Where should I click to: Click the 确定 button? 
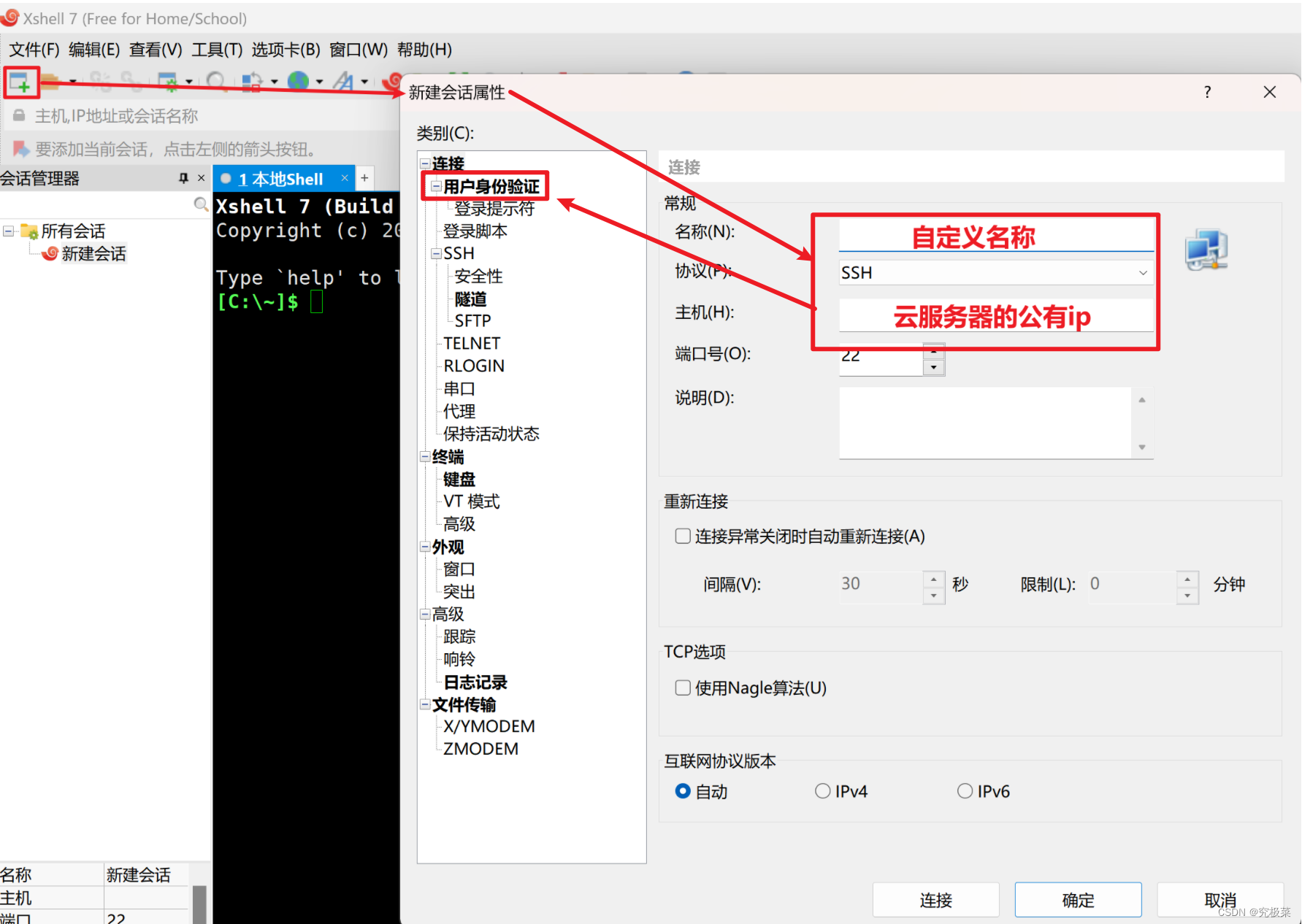pos(1078,900)
